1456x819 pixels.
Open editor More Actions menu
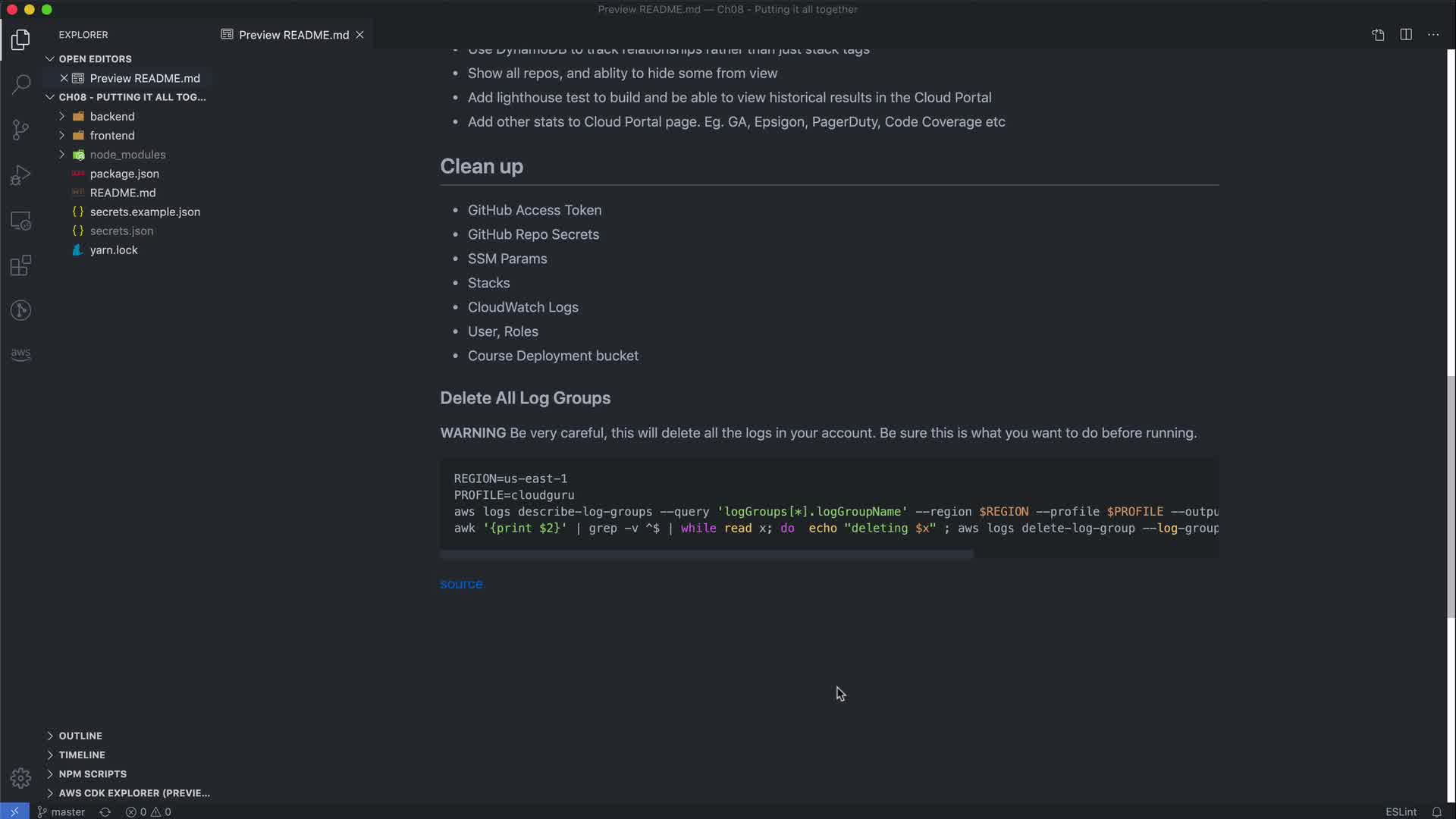click(x=1433, y=35)
